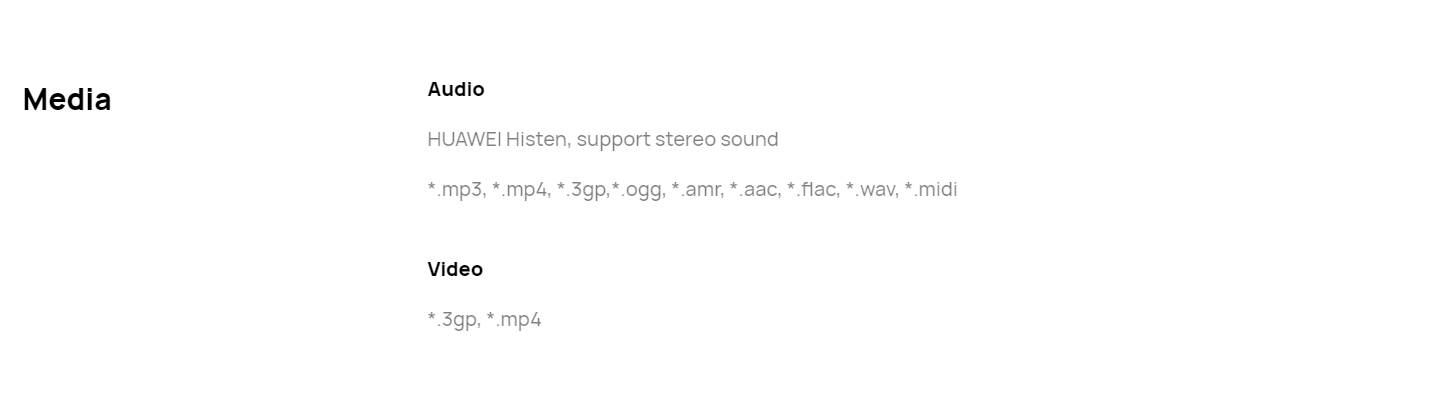Click the *.amr audio format

click(695, 189)
